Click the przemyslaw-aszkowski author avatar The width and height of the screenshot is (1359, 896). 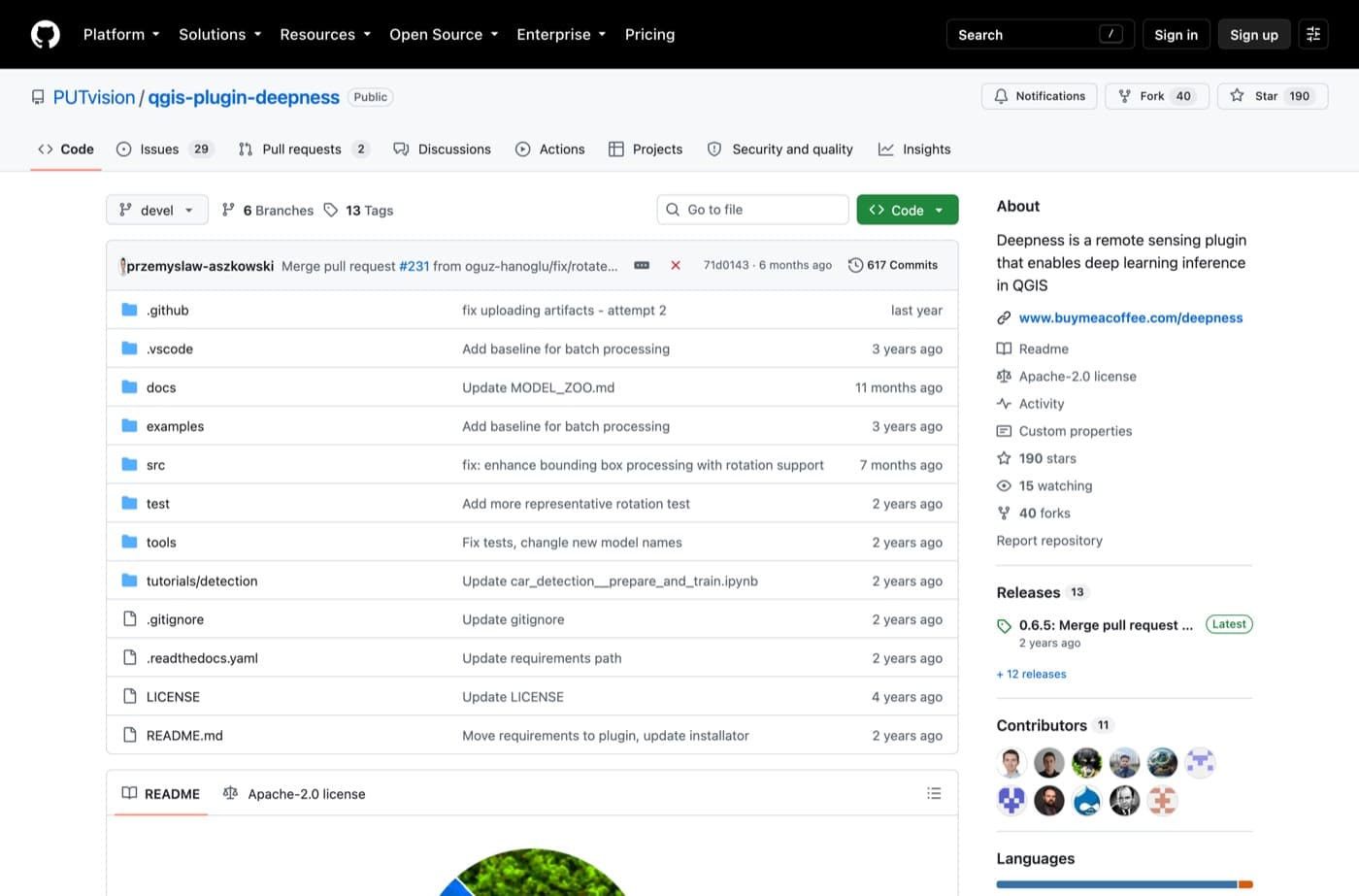(122, 265)
